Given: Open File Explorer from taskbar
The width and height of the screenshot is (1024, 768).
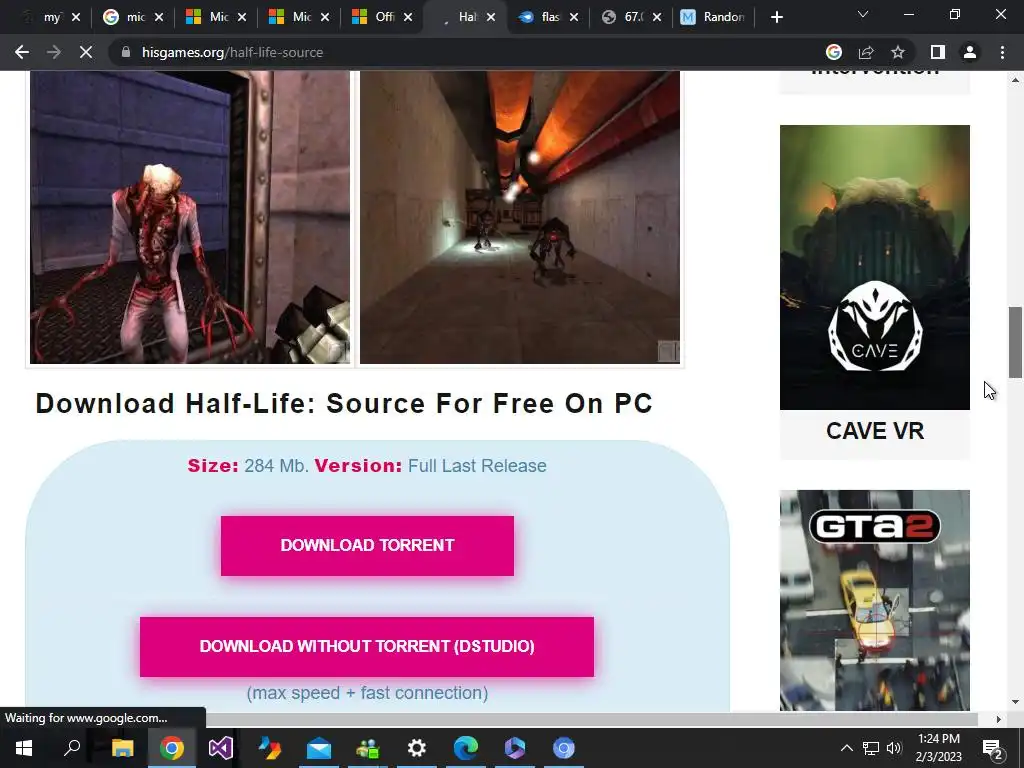Looking at the screenshot, I should [x=122, y=748].
